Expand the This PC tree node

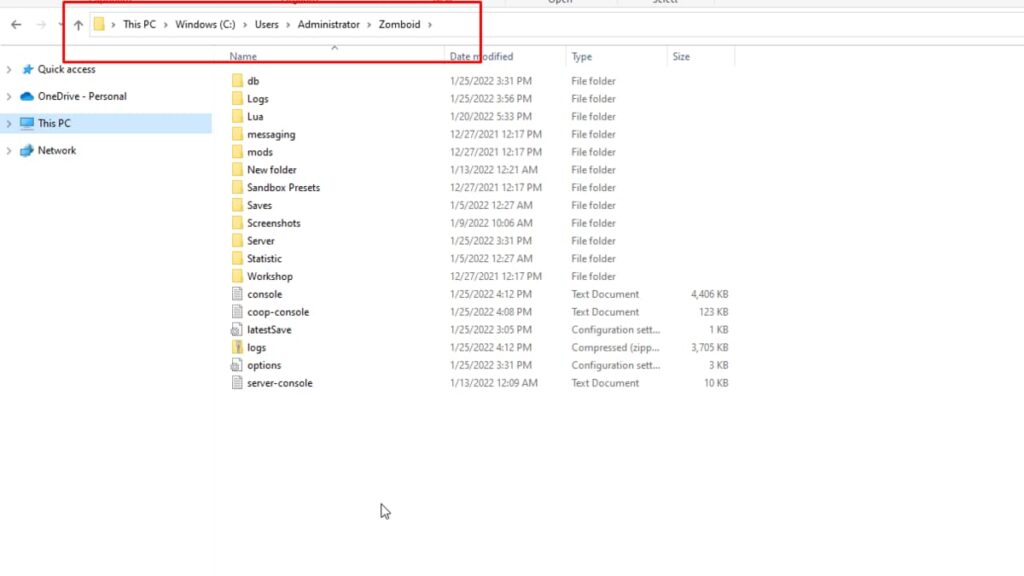click(9, 123)
